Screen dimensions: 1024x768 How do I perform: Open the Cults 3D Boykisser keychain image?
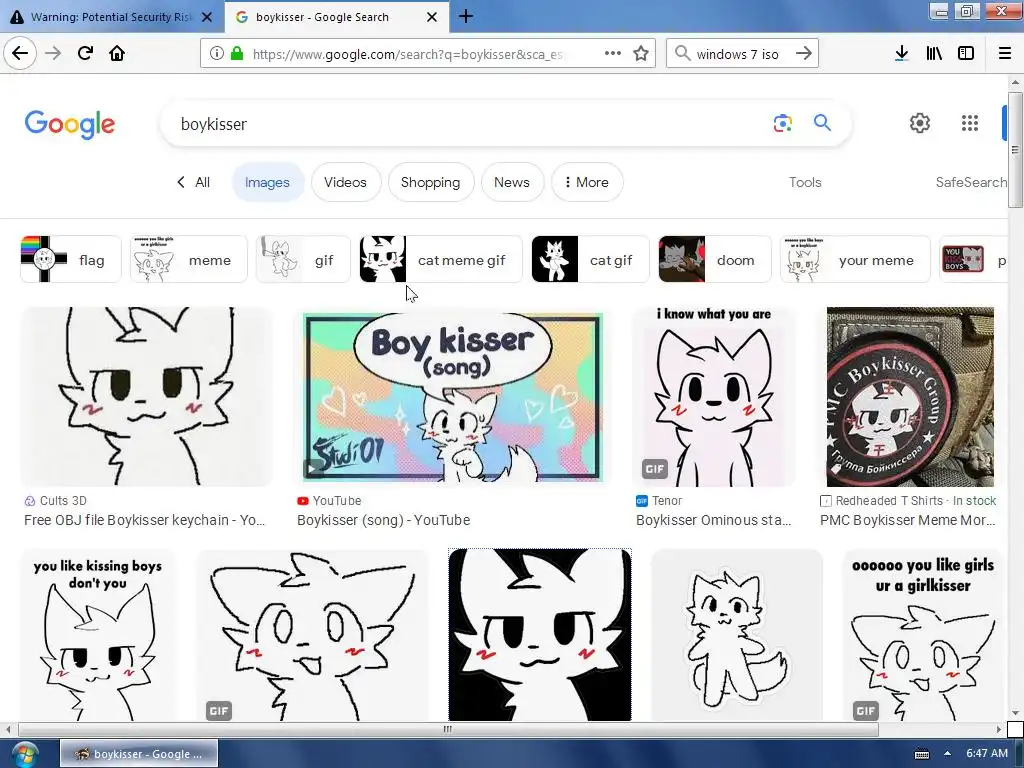click(146, 397)
